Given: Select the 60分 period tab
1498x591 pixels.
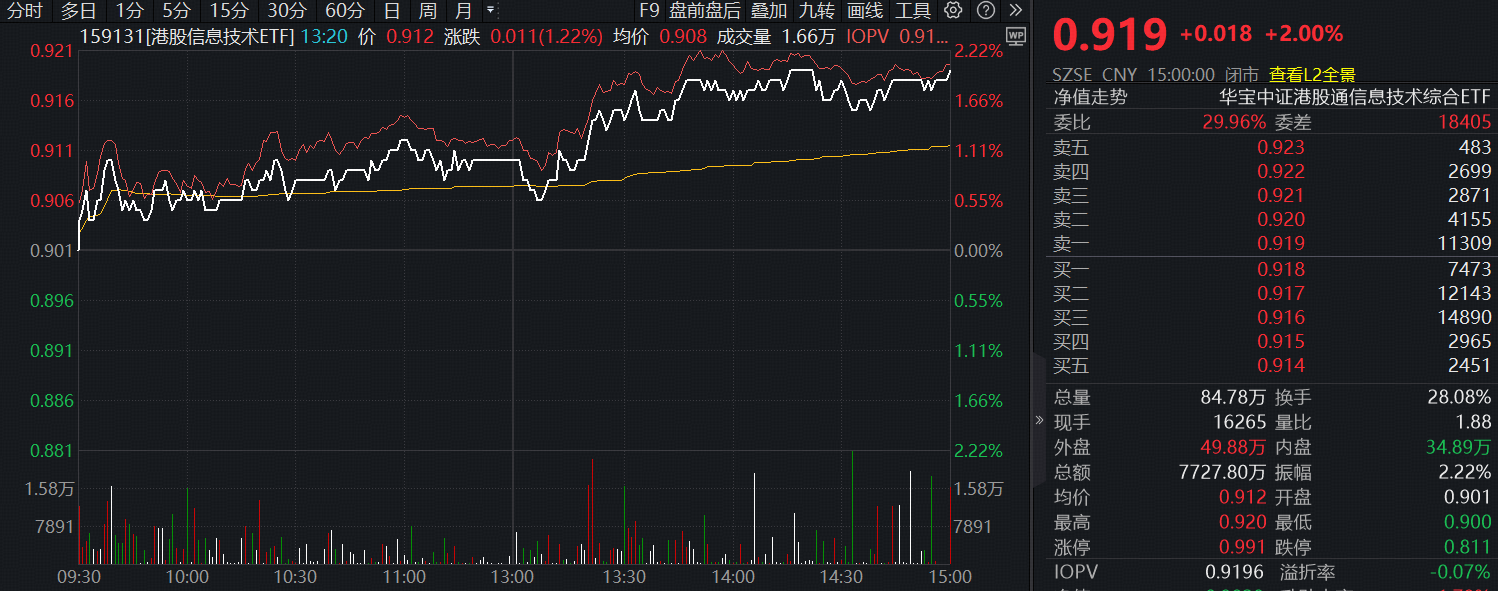Looking at the screenshot, I should [345, 11].
